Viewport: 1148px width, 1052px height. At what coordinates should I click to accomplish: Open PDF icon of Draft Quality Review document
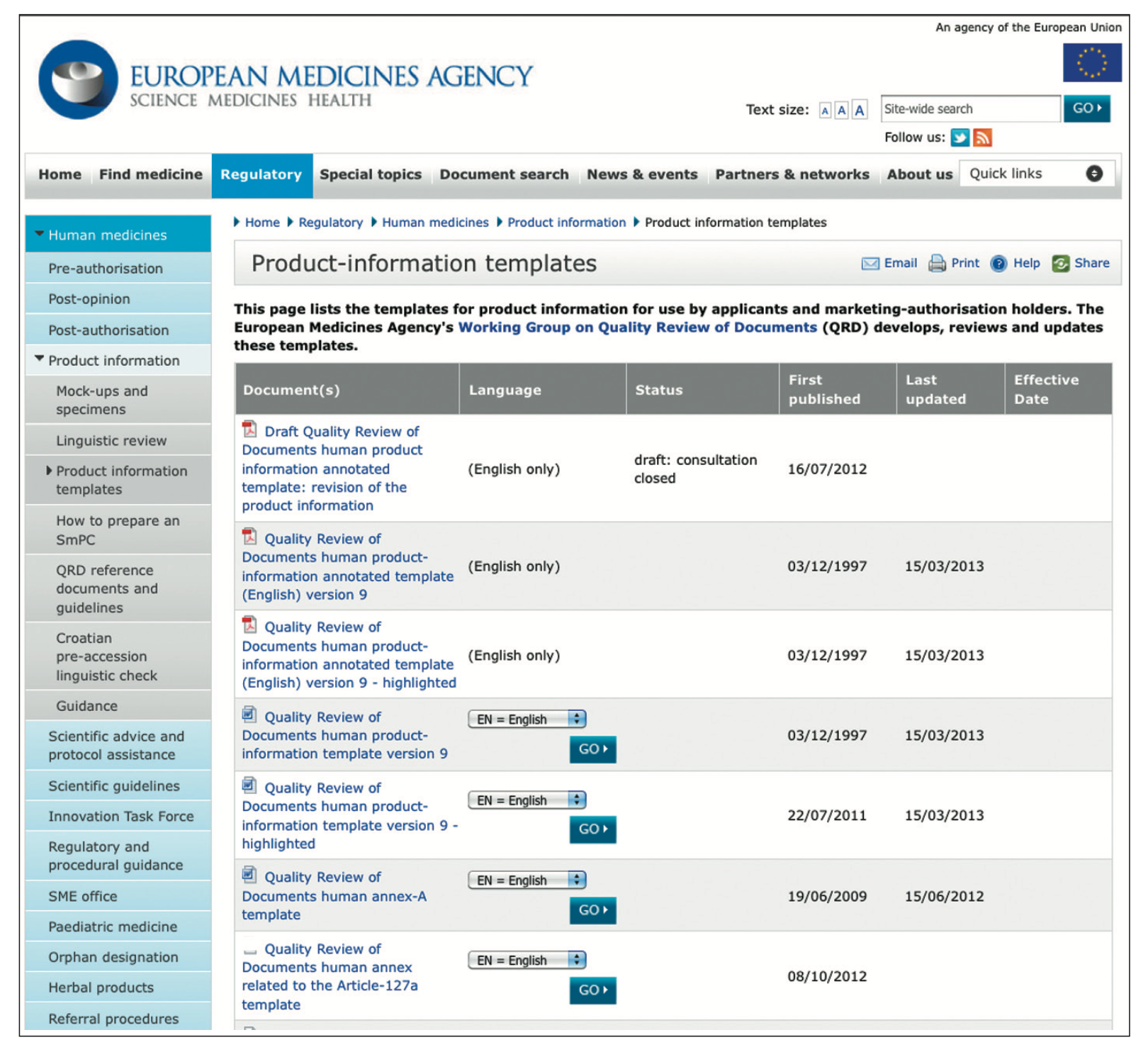[x=249, y=430]
